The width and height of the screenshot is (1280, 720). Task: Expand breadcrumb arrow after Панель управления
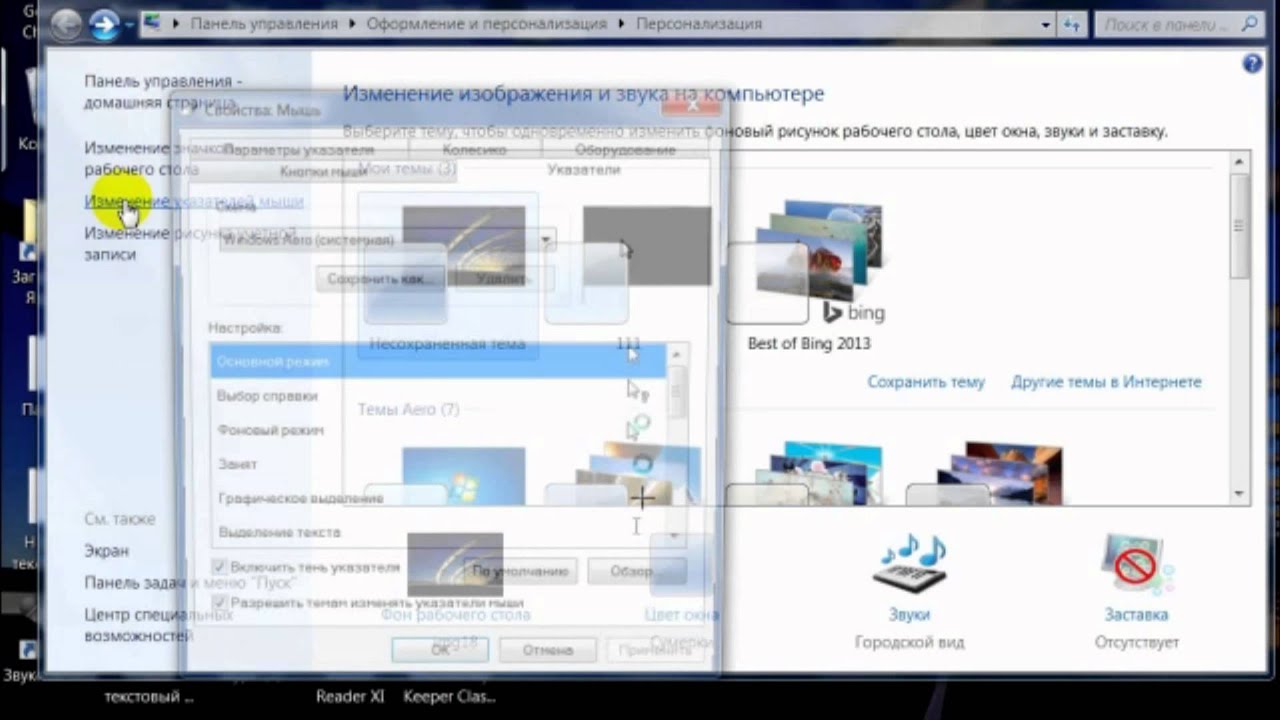click(353, 24)
